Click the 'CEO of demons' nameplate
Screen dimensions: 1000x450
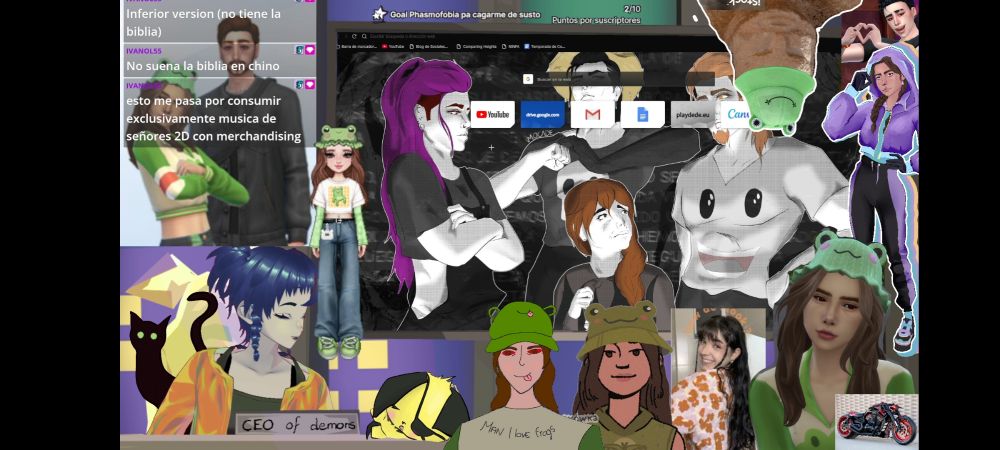click(298, 426)
